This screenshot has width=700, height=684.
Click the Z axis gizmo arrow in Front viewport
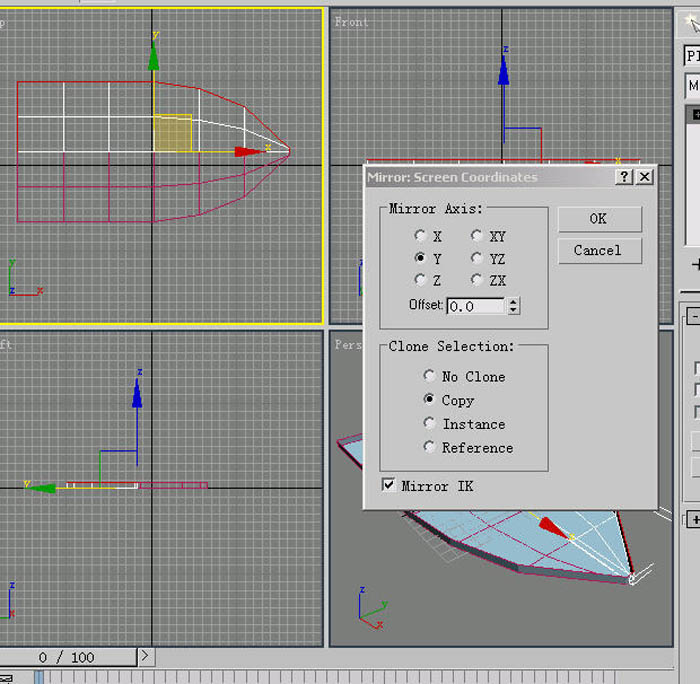pos(504,70)
